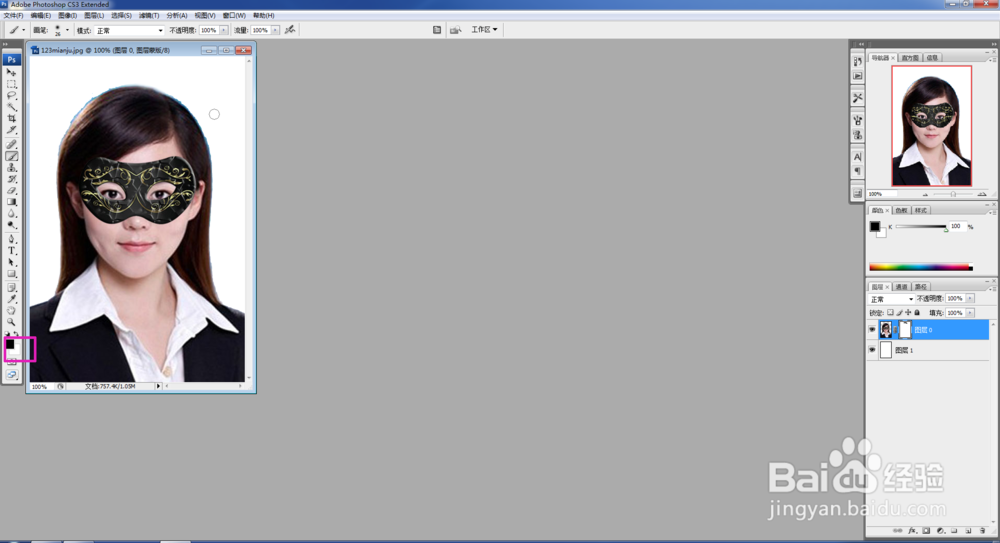Open the layer blend mode 正常 dropdown
Image resolution: width=1000 pixels, height=543 pixels.
(892, 299)
